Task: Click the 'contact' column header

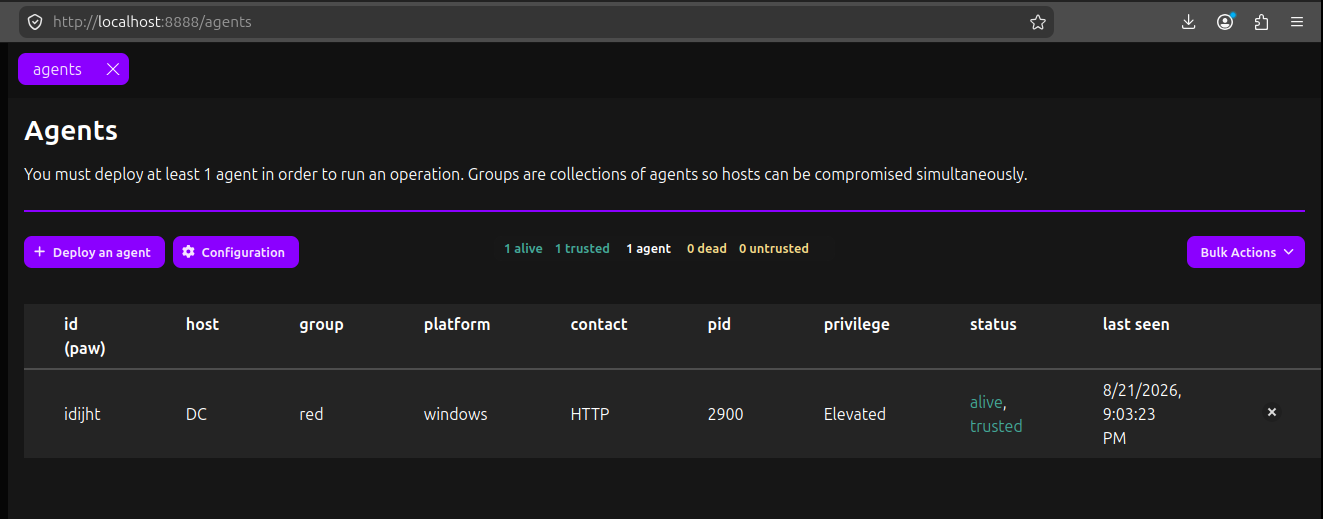Action: (x=599, y=324)
